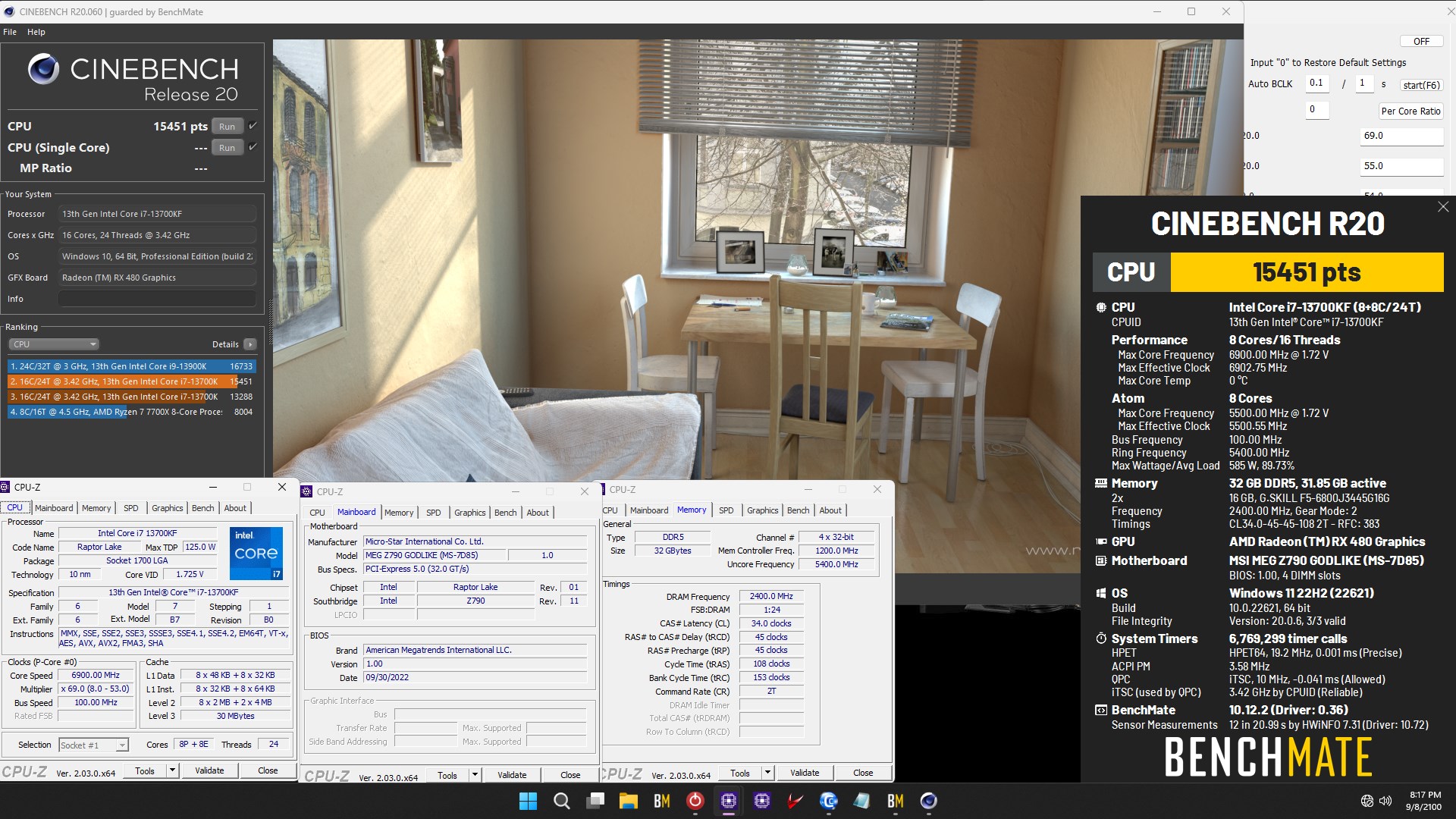1456x819 pixels.
Task: Click the 55.0 ratio input field
Action: [x=1401, y=166]
